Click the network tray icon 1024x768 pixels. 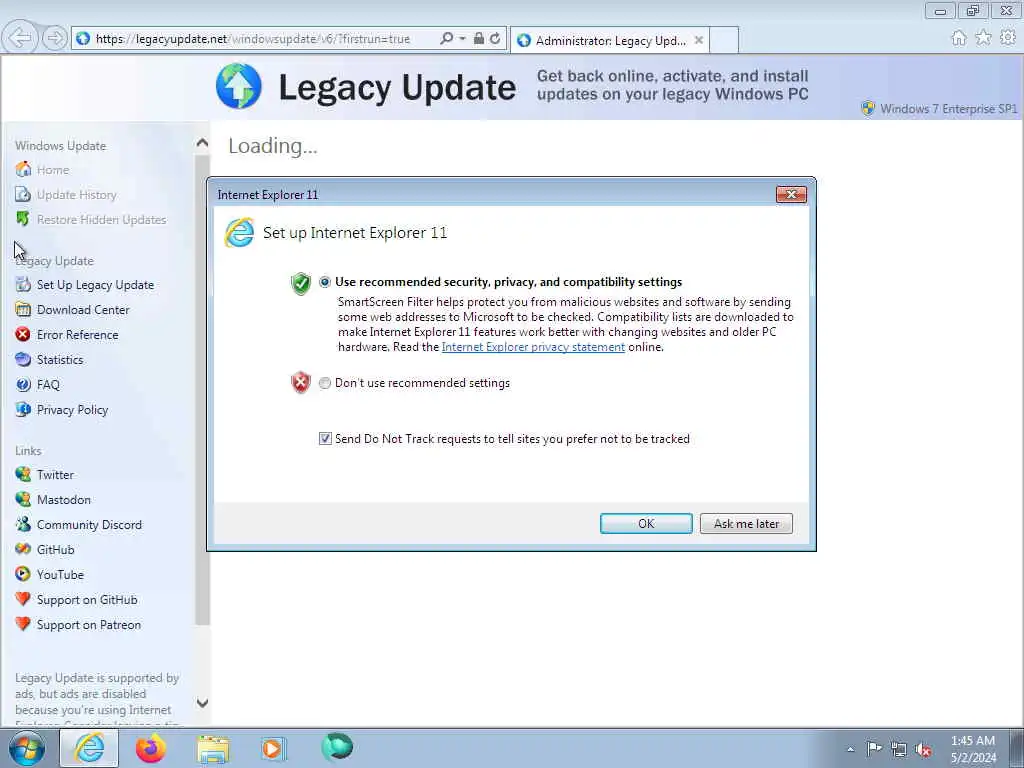coord(899,749)
